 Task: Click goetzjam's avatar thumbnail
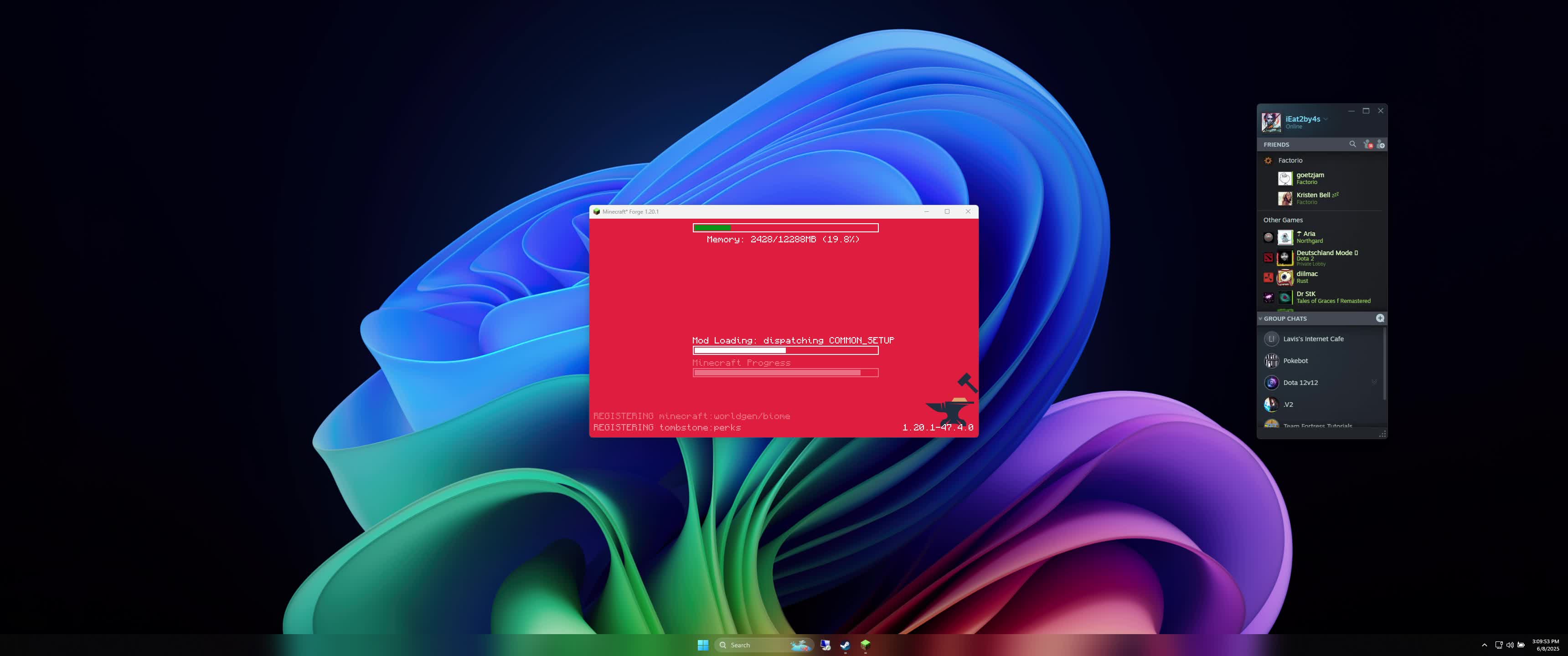coord(1285,178)
